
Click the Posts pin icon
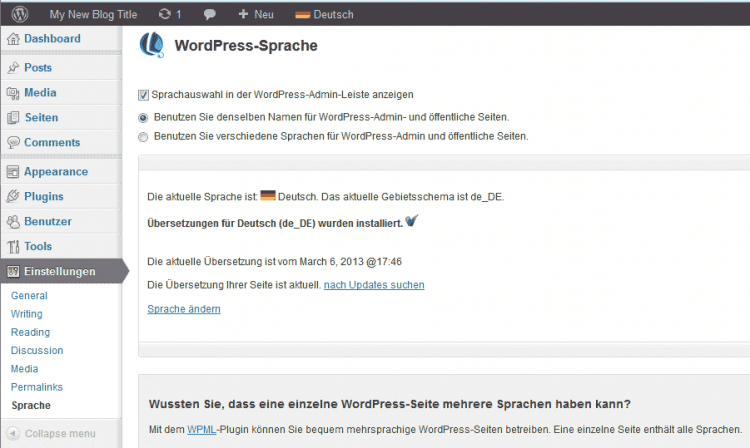click(x=13, y=68)
